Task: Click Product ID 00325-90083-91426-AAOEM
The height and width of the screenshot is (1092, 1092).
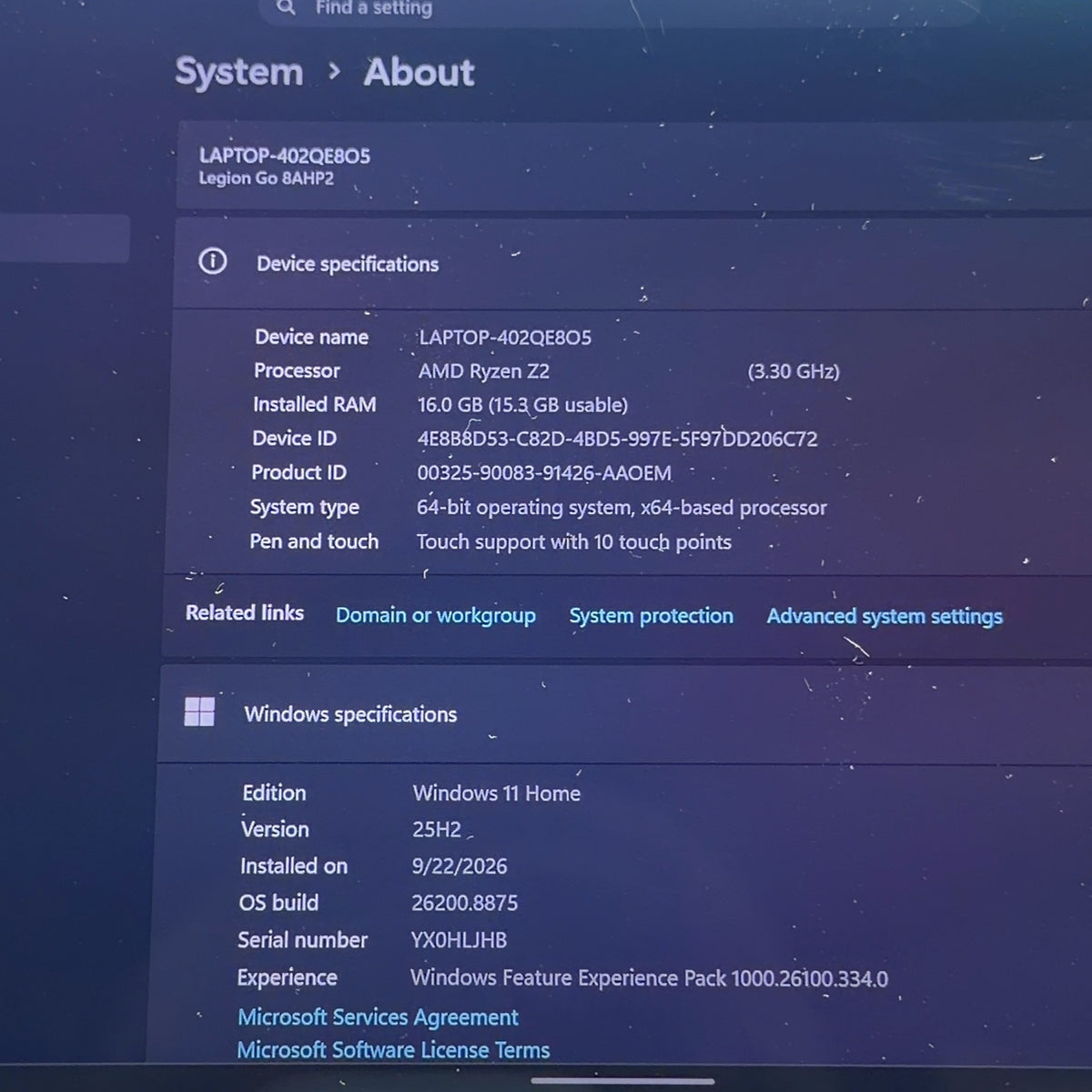Action: point(544,473)
